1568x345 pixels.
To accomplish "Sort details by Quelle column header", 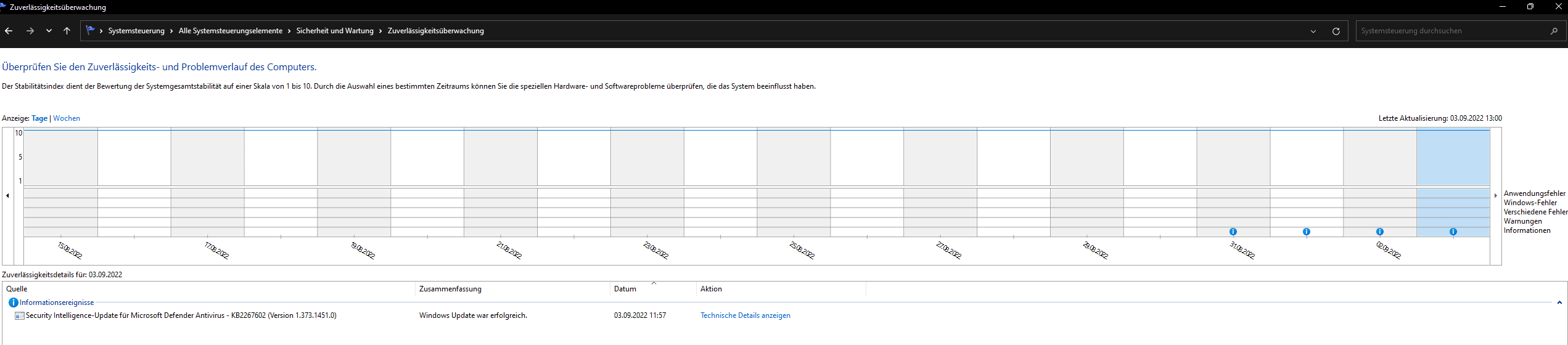I will coord(208,289).
